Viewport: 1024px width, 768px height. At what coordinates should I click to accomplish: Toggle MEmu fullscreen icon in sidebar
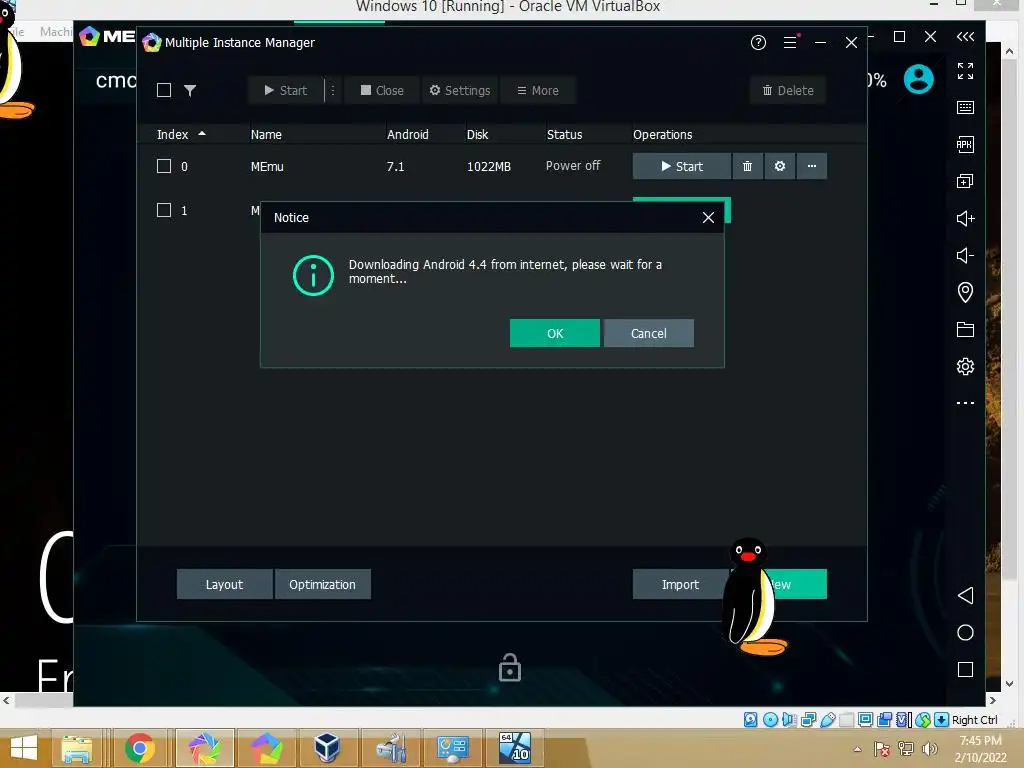point(965,71)
